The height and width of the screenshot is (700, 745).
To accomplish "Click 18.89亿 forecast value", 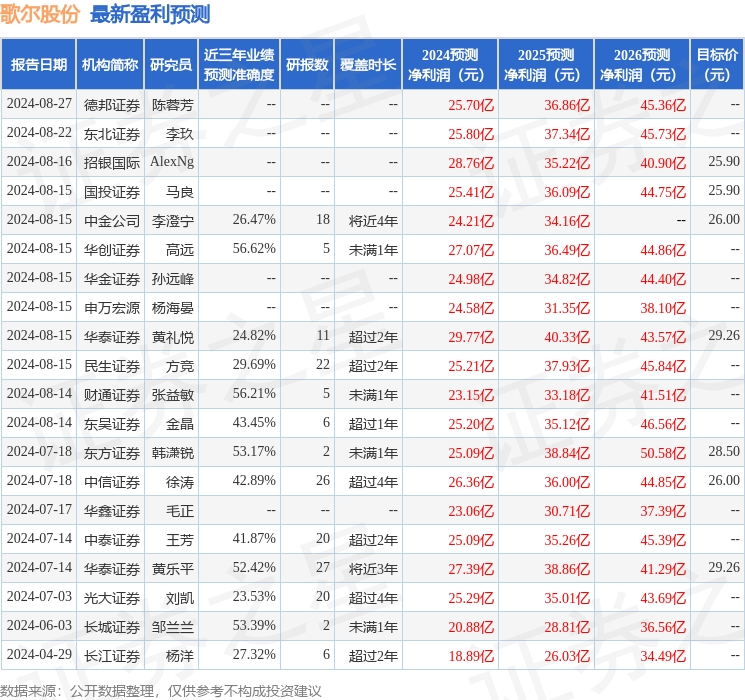I will point(471,656).
